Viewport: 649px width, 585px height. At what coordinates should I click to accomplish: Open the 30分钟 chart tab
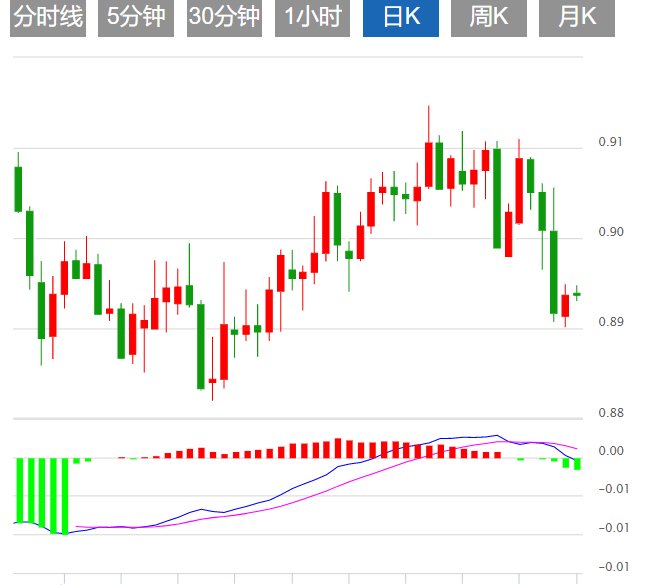224,17
